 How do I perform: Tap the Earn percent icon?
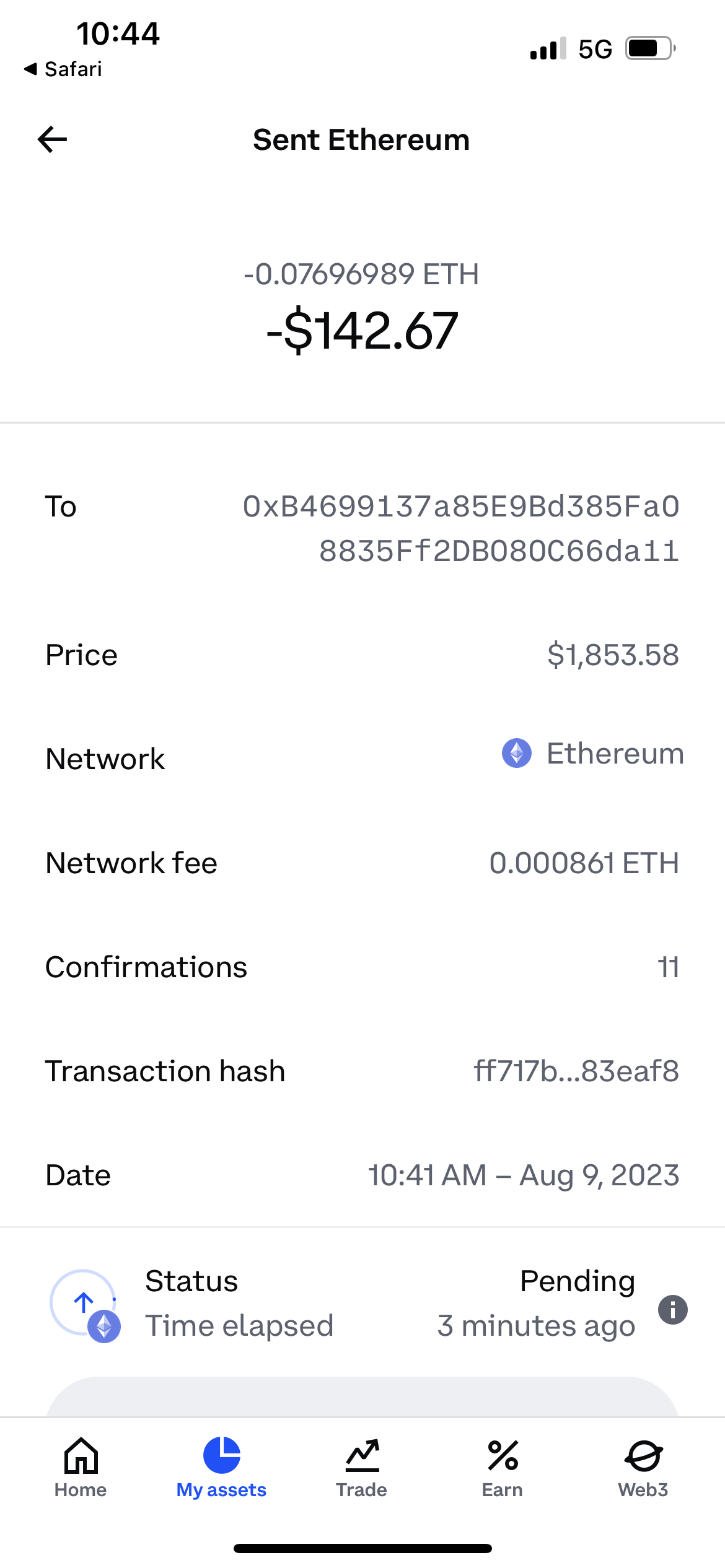503,1455
